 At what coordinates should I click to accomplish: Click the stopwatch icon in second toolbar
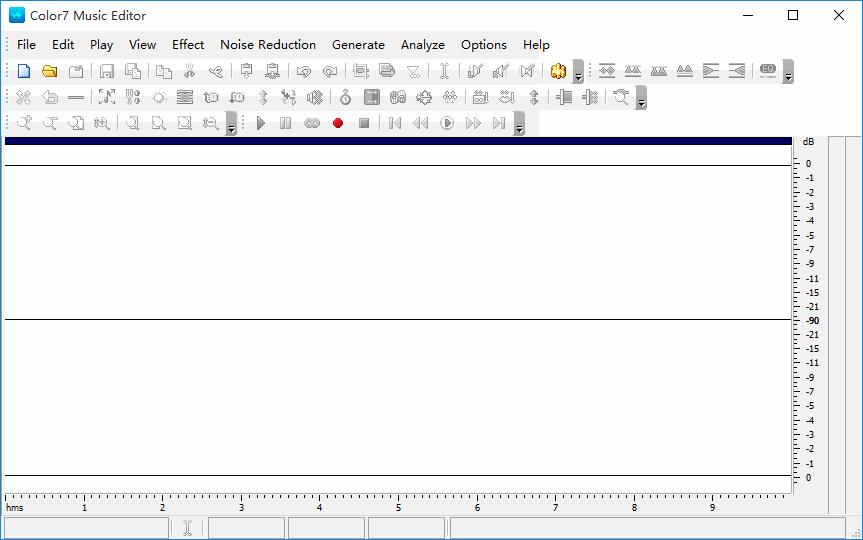346,97
